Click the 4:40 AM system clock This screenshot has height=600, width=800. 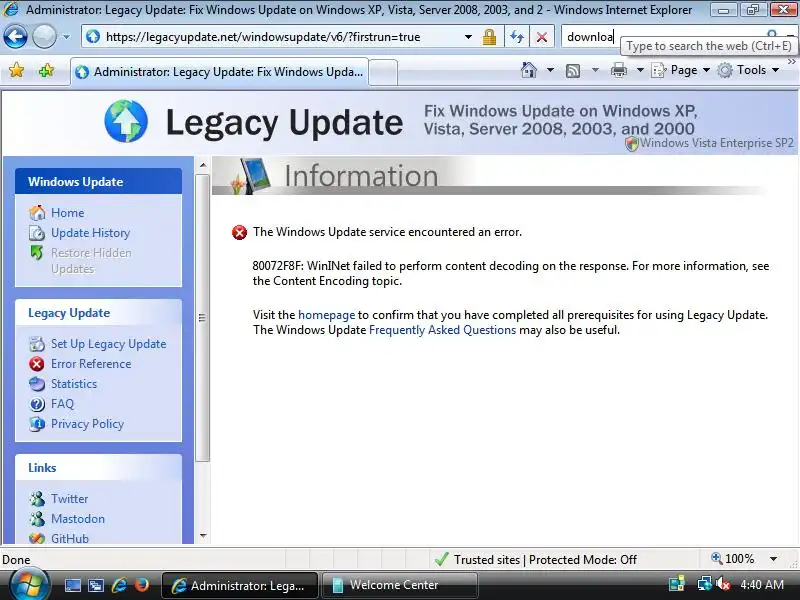[x=762, y=585]
